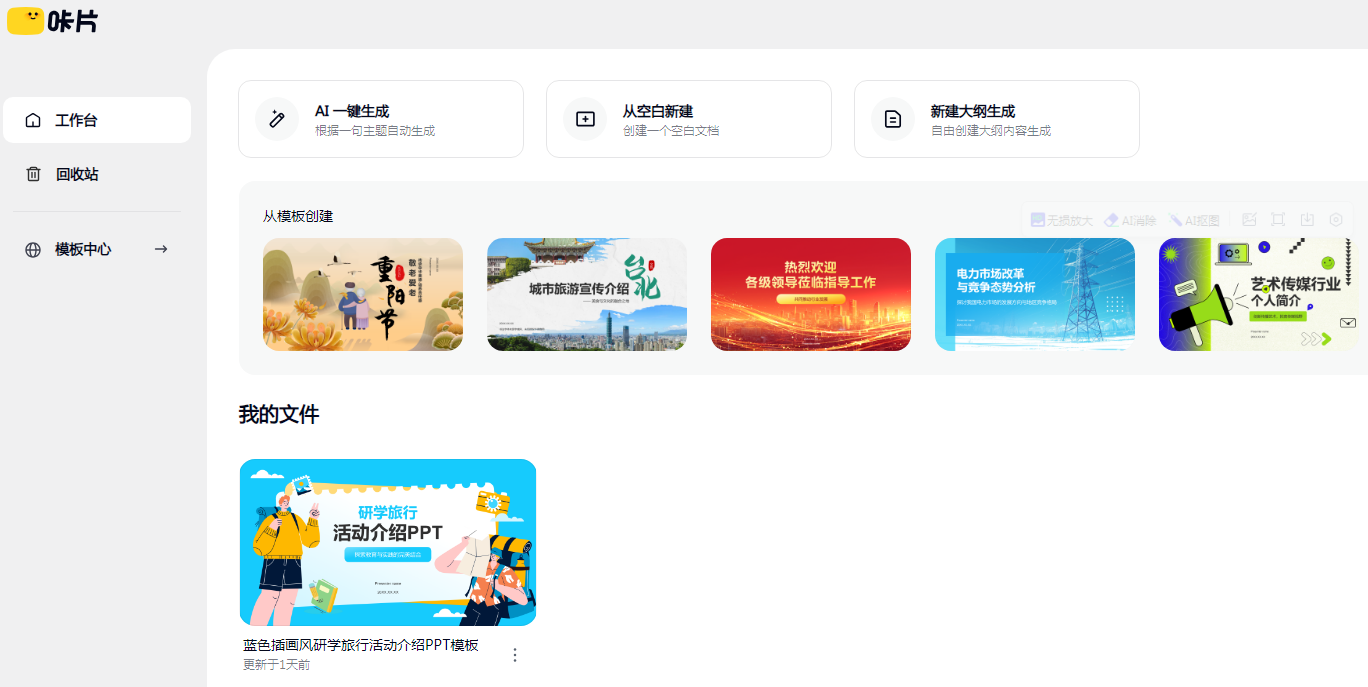Choose the 电力市场改革 analysis template
Screen dimensions: 1368x687
1034,294
